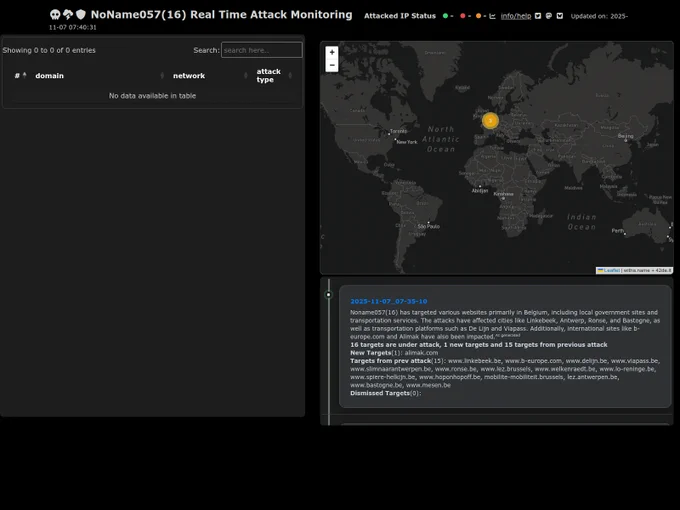Click the NoName057(16) page title
Viewport: 680px width, 510px height.
tap(221, 14)
